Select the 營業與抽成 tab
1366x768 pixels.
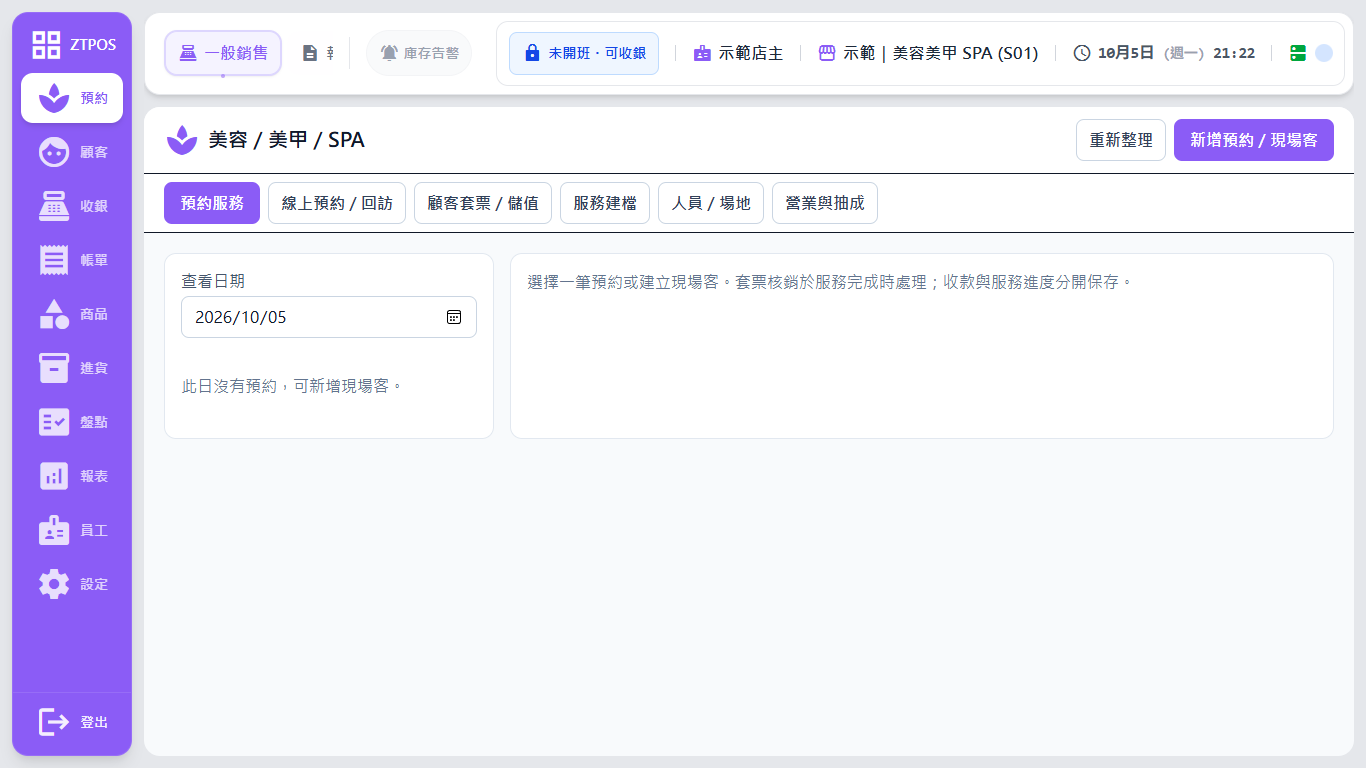coord(825,203)
